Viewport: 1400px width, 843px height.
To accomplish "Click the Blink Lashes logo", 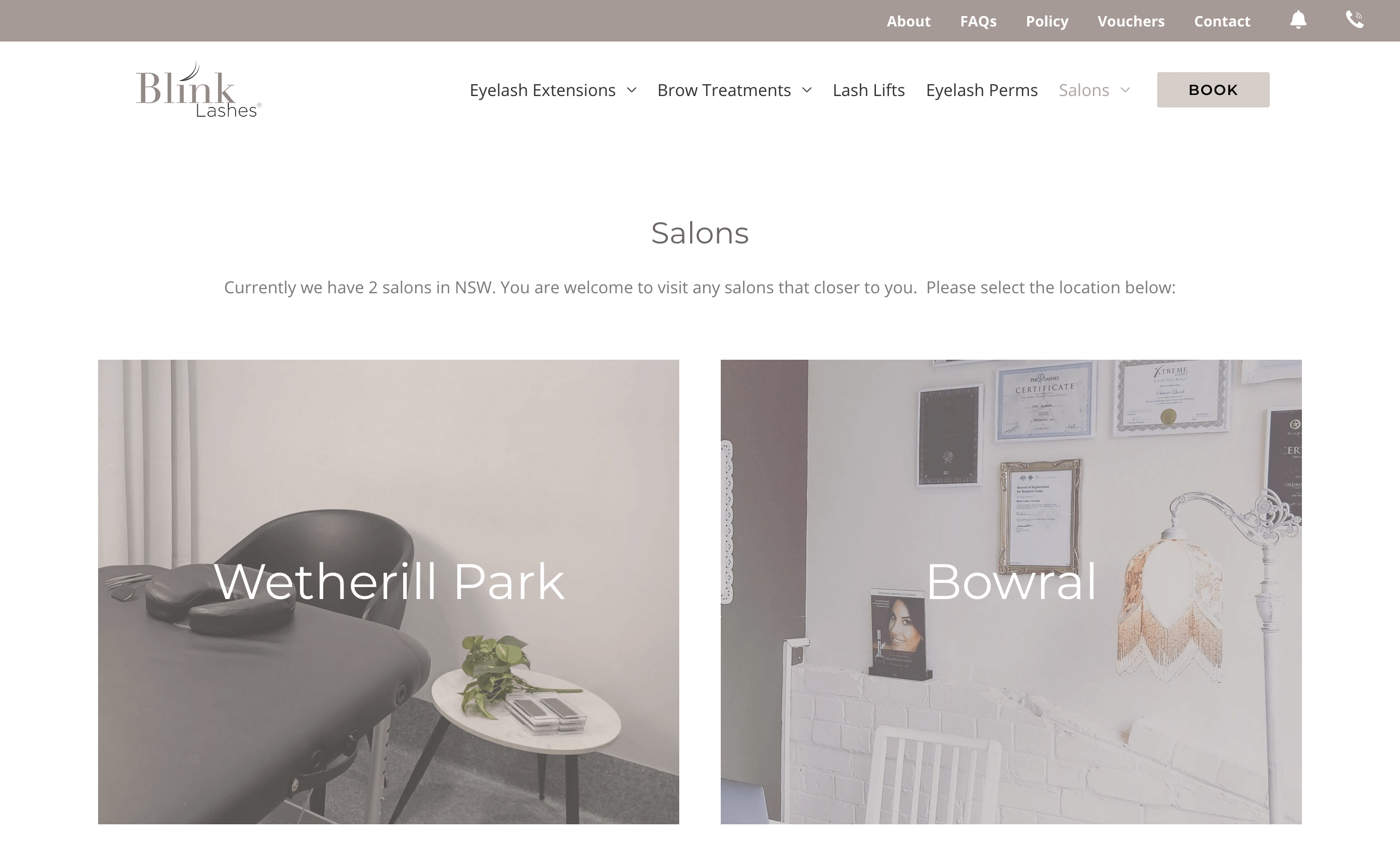I will pyautogui.click(x=199, y=89).
